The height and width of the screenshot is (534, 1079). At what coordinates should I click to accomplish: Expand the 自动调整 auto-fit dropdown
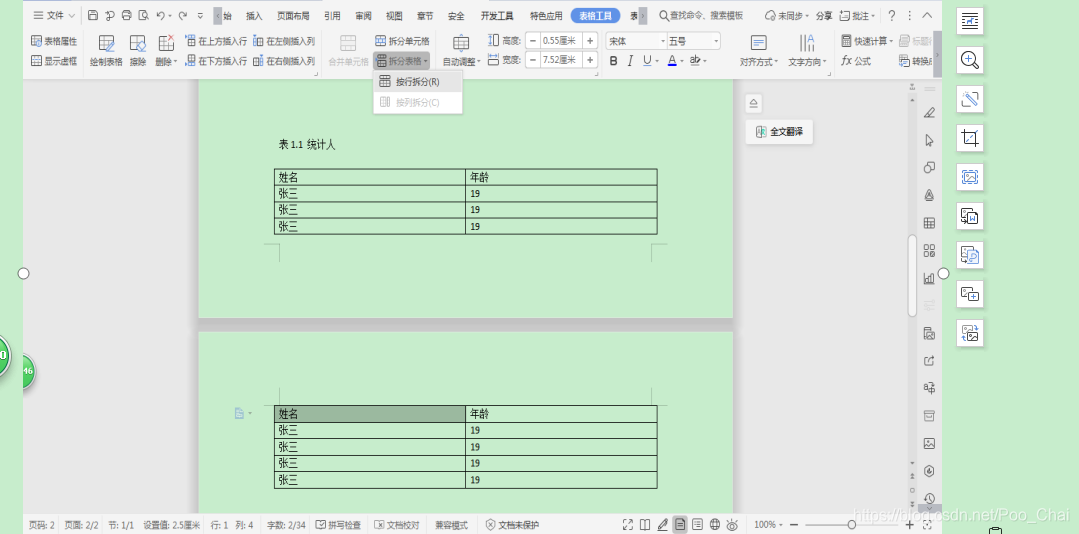coord(461,61)
